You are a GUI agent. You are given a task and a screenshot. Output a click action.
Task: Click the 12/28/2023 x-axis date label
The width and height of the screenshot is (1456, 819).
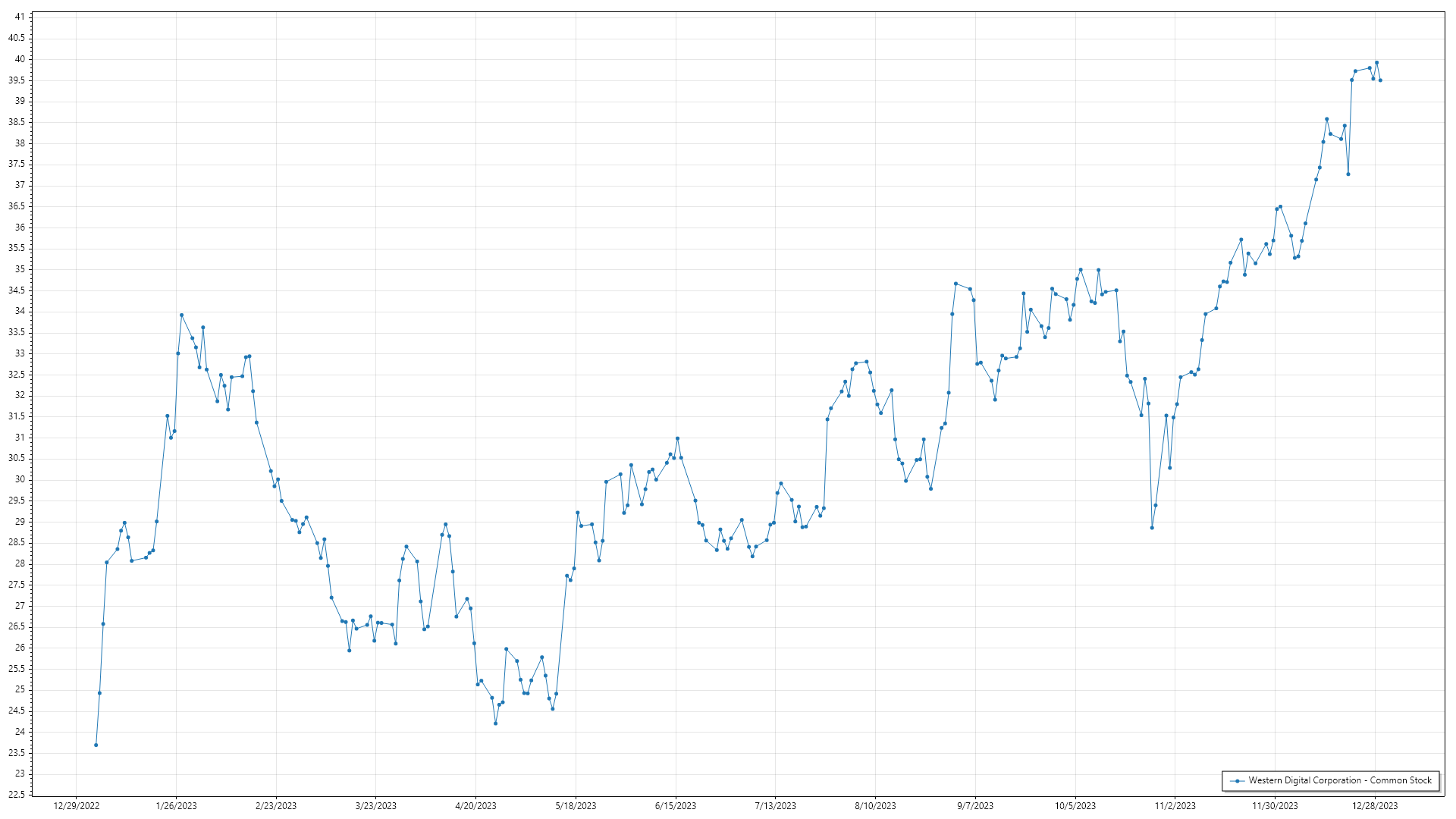pos(1375,805)
